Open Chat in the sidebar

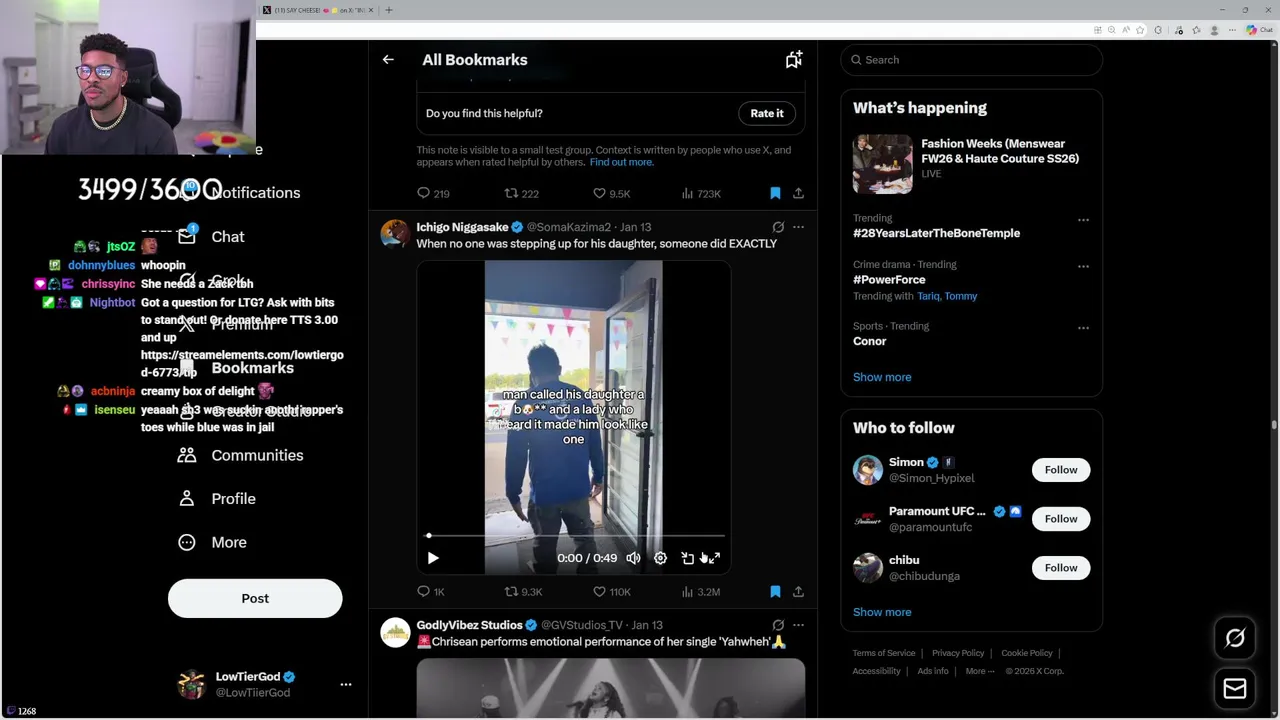click(x=212, y=237)
